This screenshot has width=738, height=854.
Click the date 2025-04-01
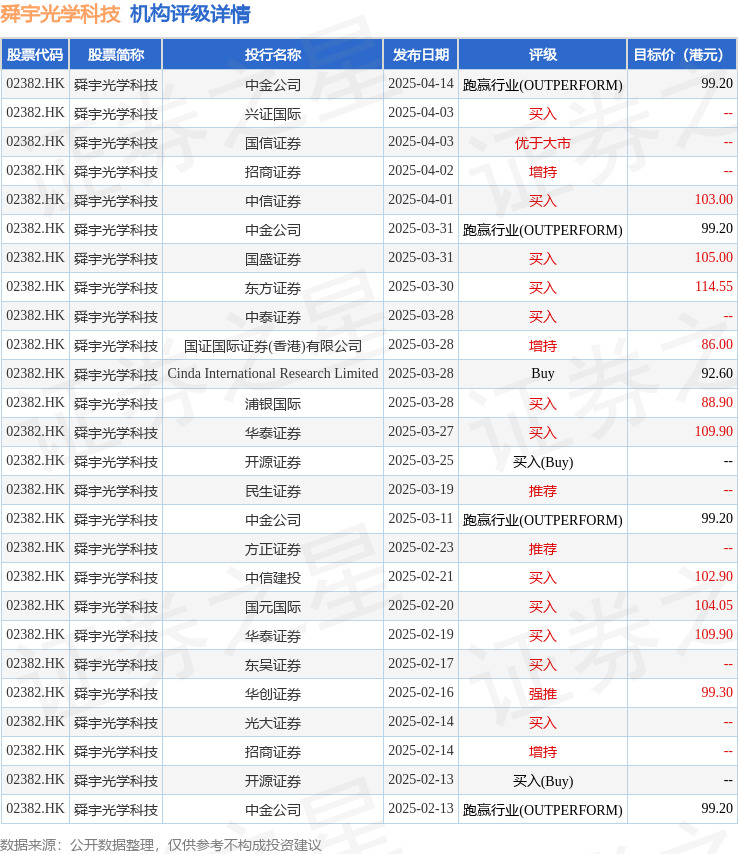(421, 199)
